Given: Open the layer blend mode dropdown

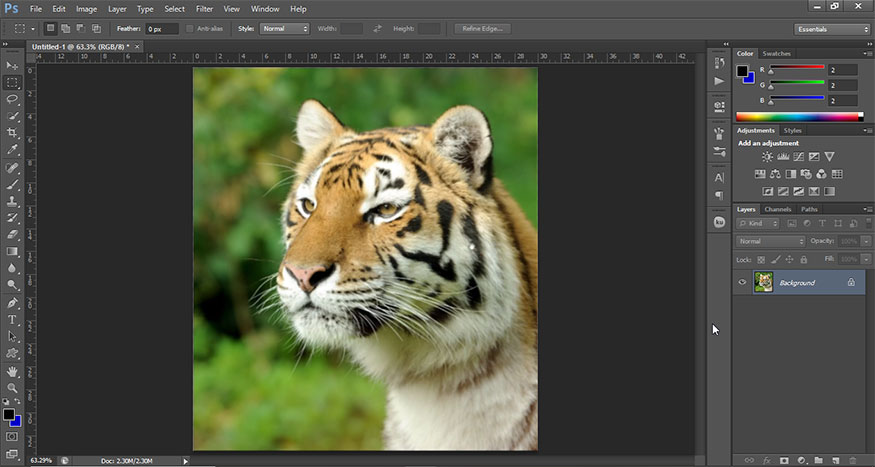Looking at the screenshot, I should (771, 242).
